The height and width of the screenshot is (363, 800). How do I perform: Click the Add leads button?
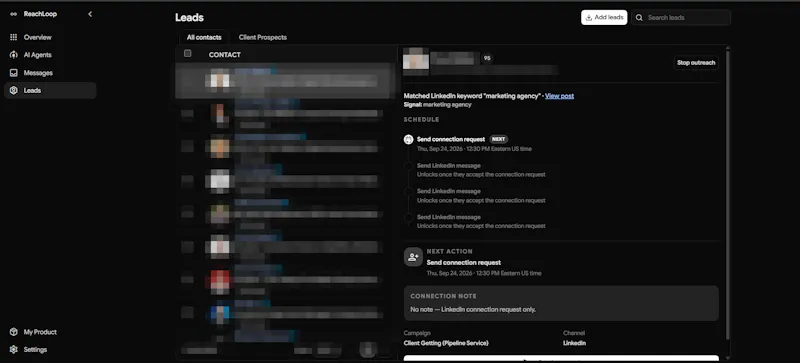point(604,17)
